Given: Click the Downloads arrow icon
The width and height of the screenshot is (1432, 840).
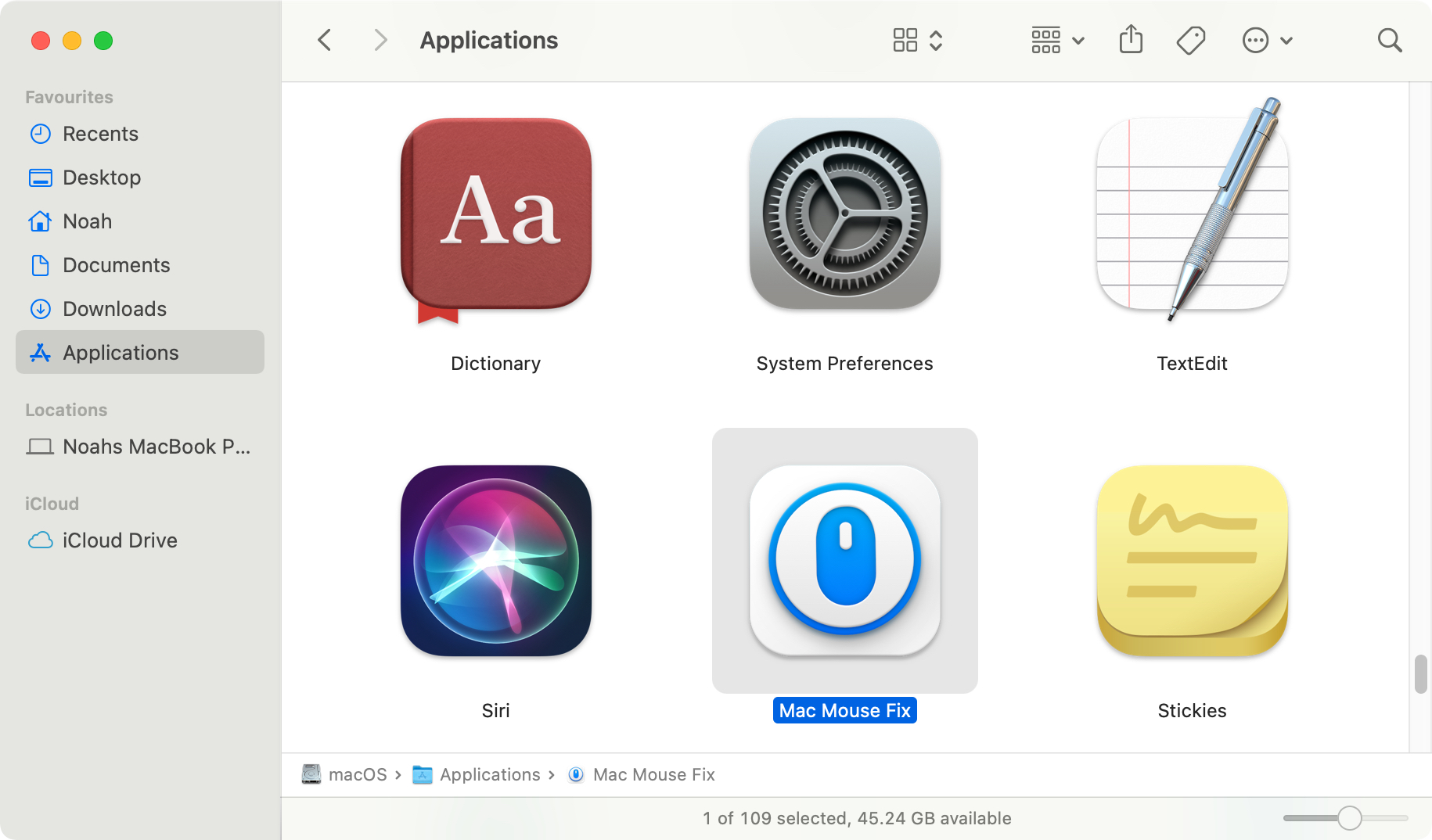Looking at the screenshot, I should [x=41, y=309].
